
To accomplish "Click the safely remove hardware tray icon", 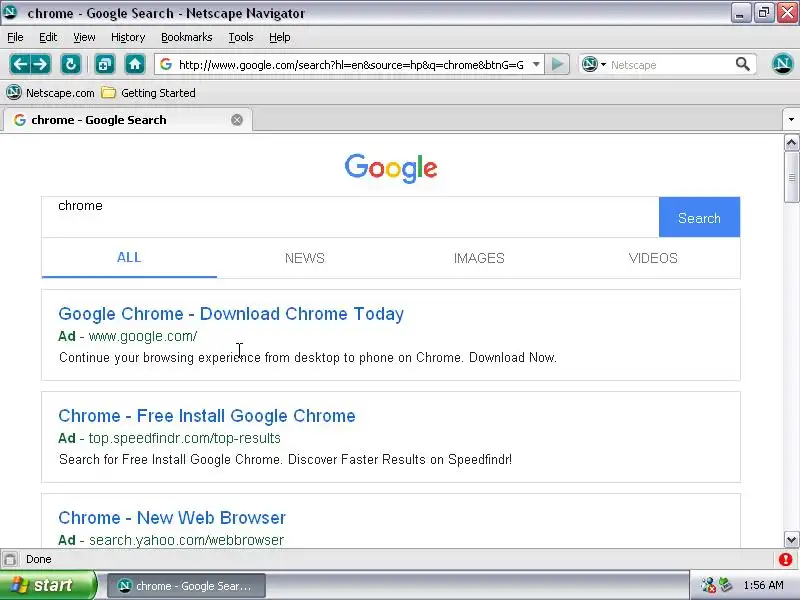I will pos(725,585).
